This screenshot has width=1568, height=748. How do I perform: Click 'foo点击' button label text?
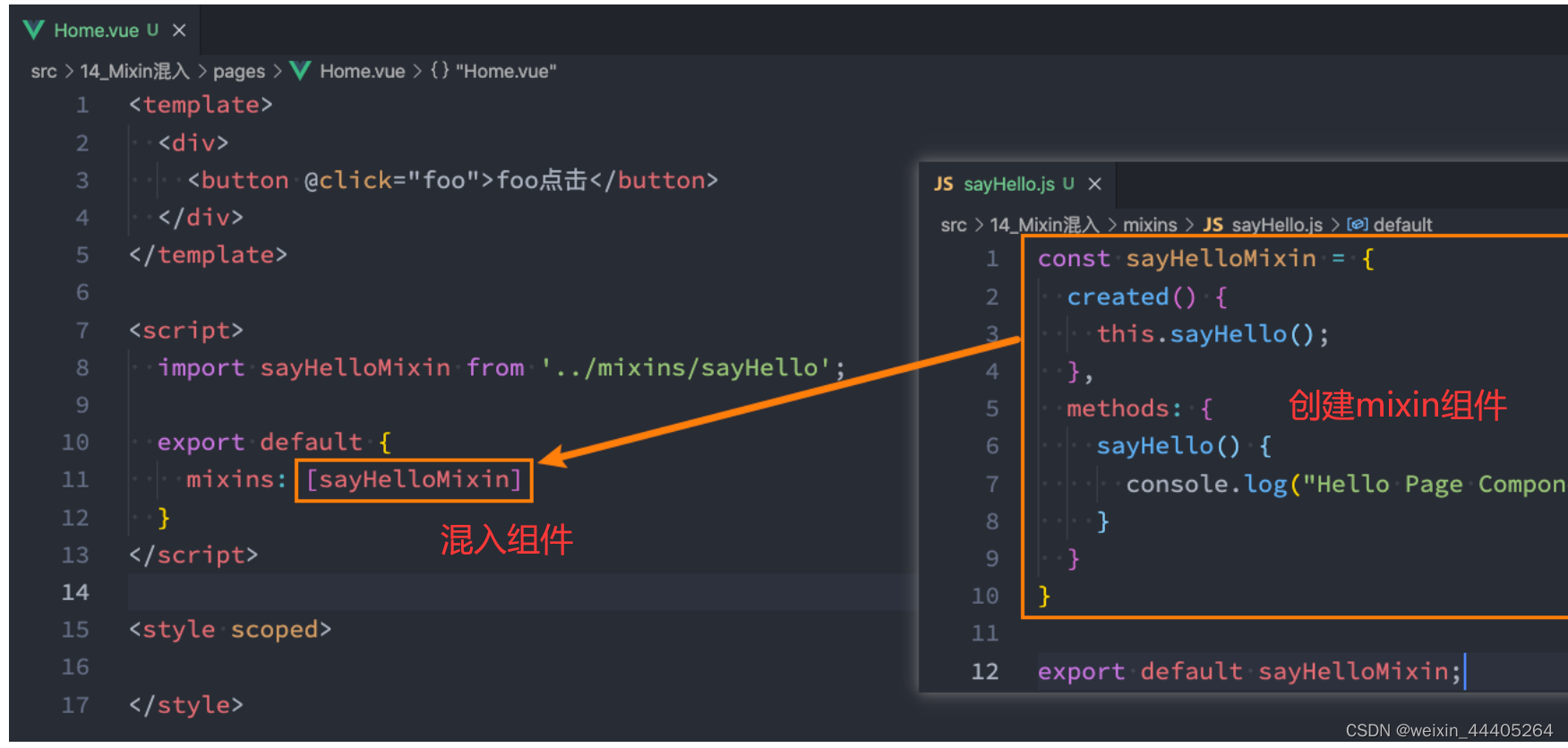[x=541, y=181]
